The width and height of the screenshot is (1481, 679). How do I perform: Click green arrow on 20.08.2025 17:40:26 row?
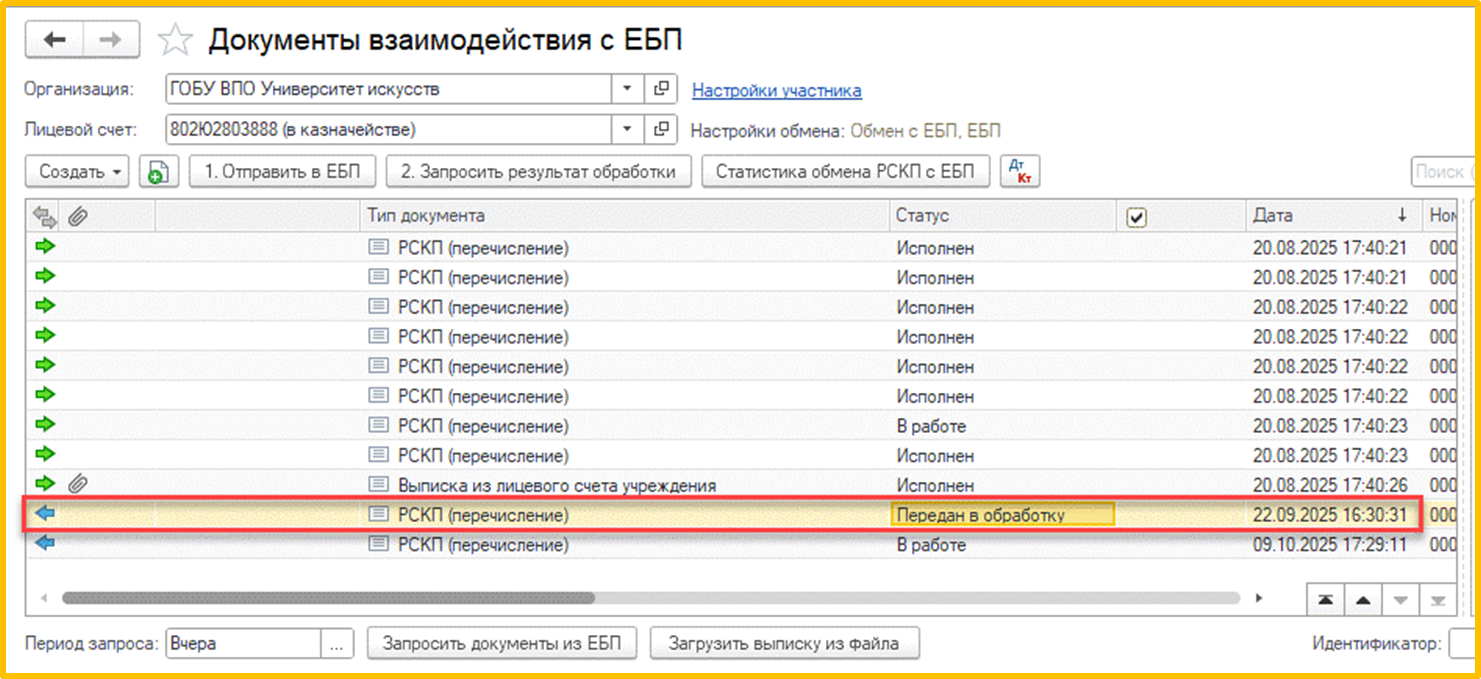point(45,484)
